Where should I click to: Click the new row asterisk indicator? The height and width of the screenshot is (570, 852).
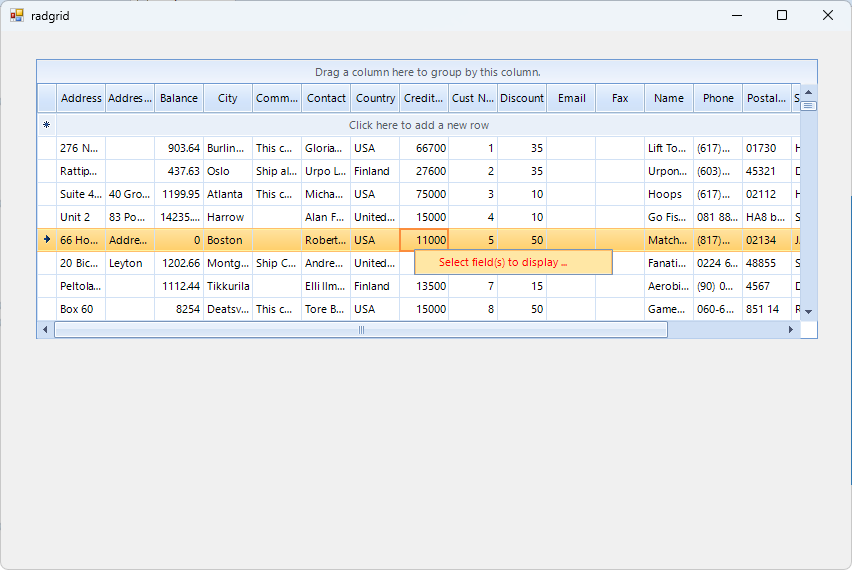46,125
